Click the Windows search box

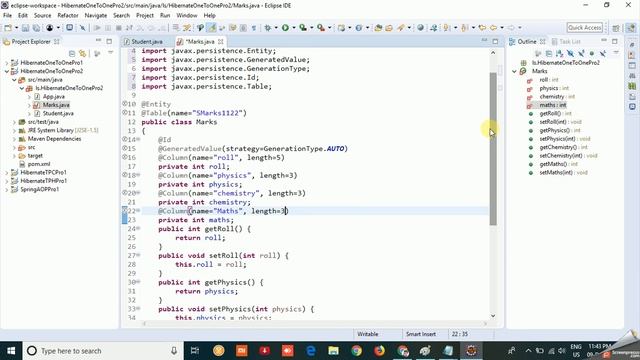tap(102, 351)
